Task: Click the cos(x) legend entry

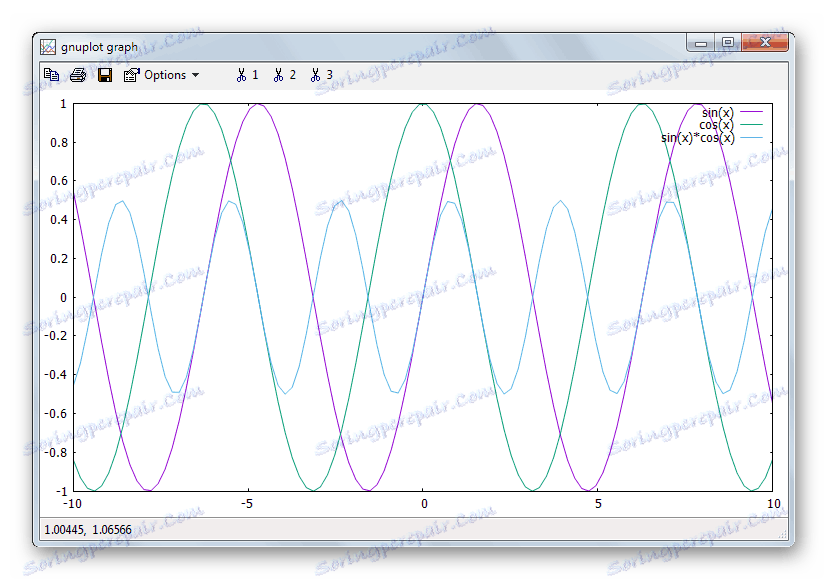Action: (x=717, y=125)
